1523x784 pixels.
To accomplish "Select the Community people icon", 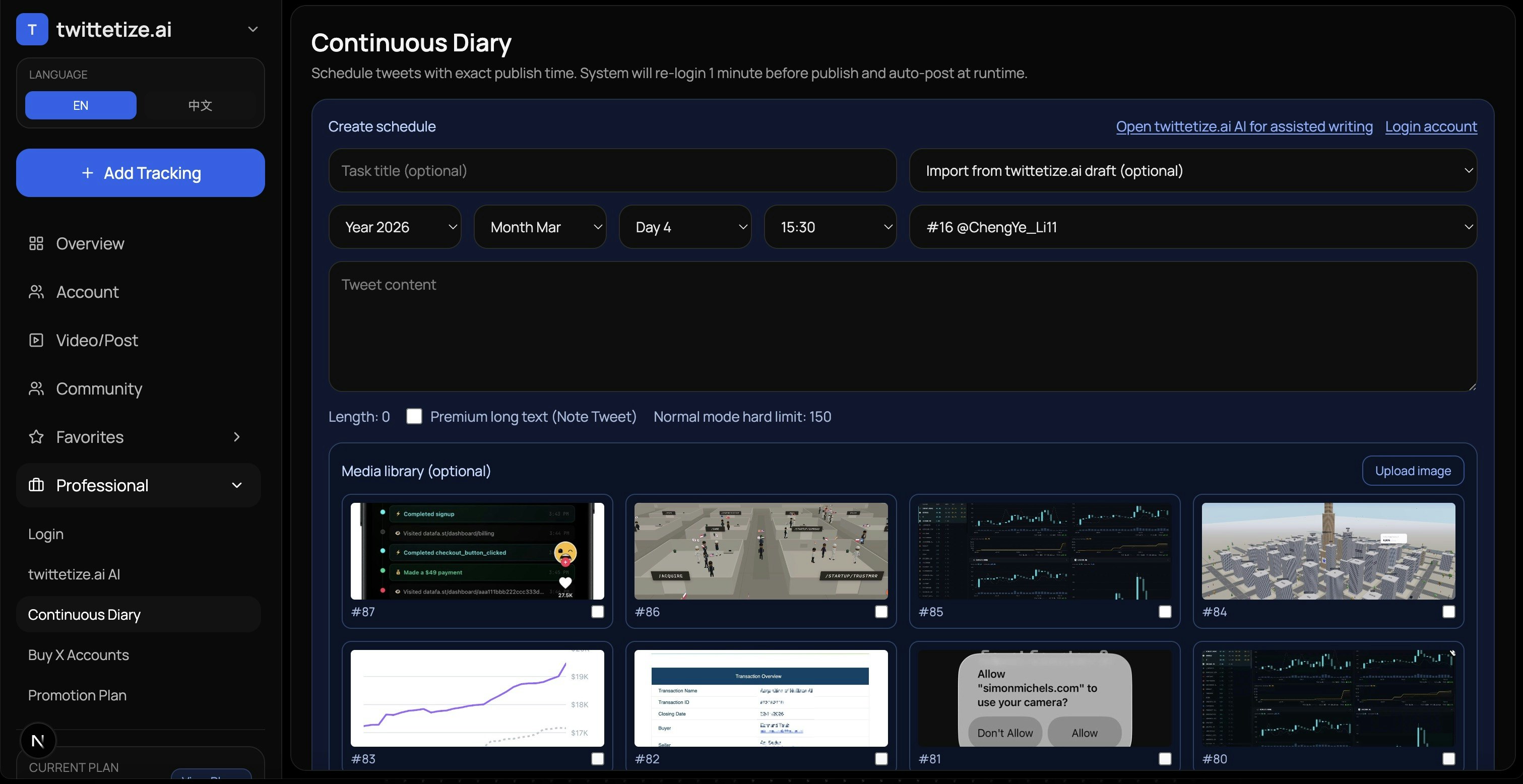I will tap(36, 388).
